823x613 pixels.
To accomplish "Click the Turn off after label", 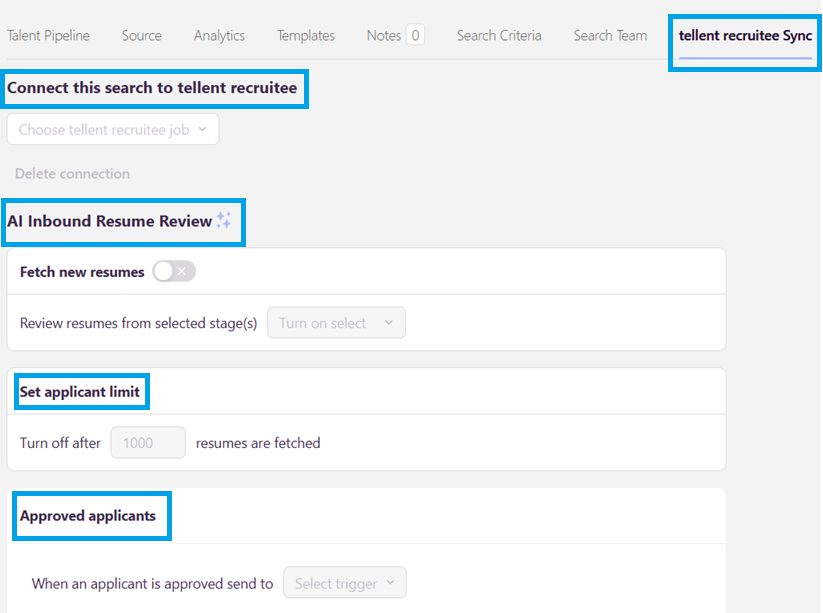I will 60,443.
